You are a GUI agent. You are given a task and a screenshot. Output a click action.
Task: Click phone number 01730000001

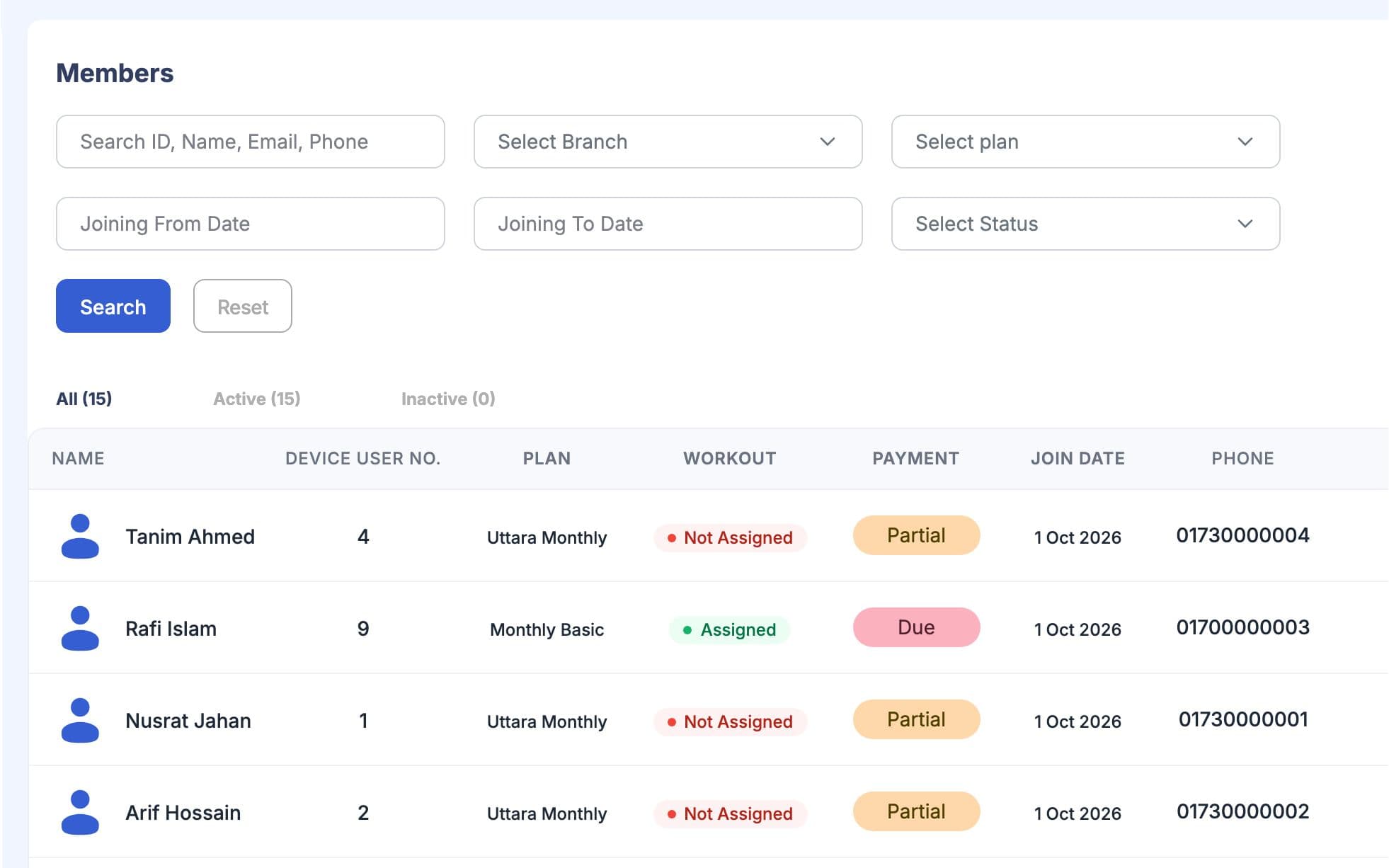tap(1242, 719)
